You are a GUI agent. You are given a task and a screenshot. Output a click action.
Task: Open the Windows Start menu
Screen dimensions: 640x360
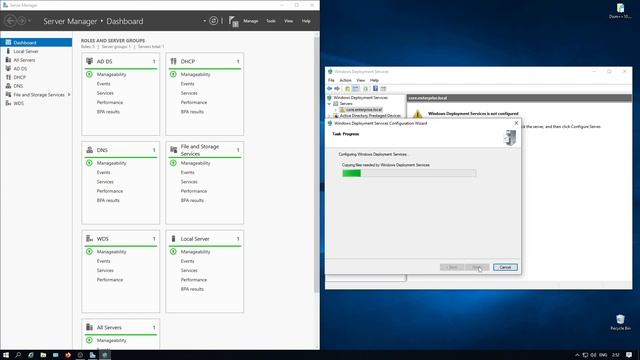click(x=6, y=355)
